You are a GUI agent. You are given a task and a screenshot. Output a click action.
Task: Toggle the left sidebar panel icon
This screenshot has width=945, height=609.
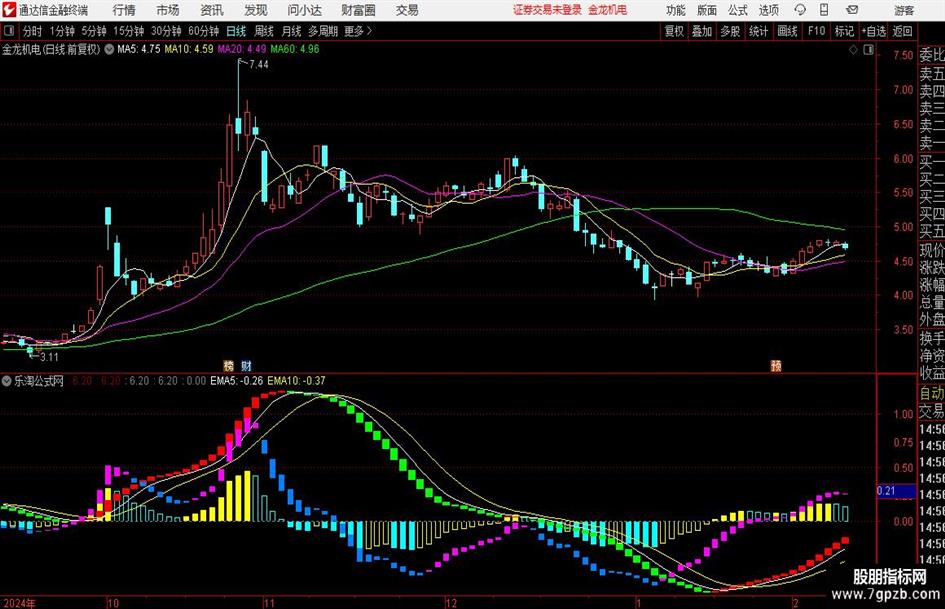[9, 31]
